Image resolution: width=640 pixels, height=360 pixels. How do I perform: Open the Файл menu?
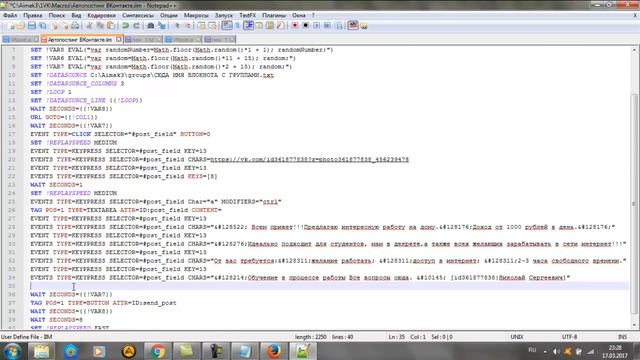click(x=10, y=15)
